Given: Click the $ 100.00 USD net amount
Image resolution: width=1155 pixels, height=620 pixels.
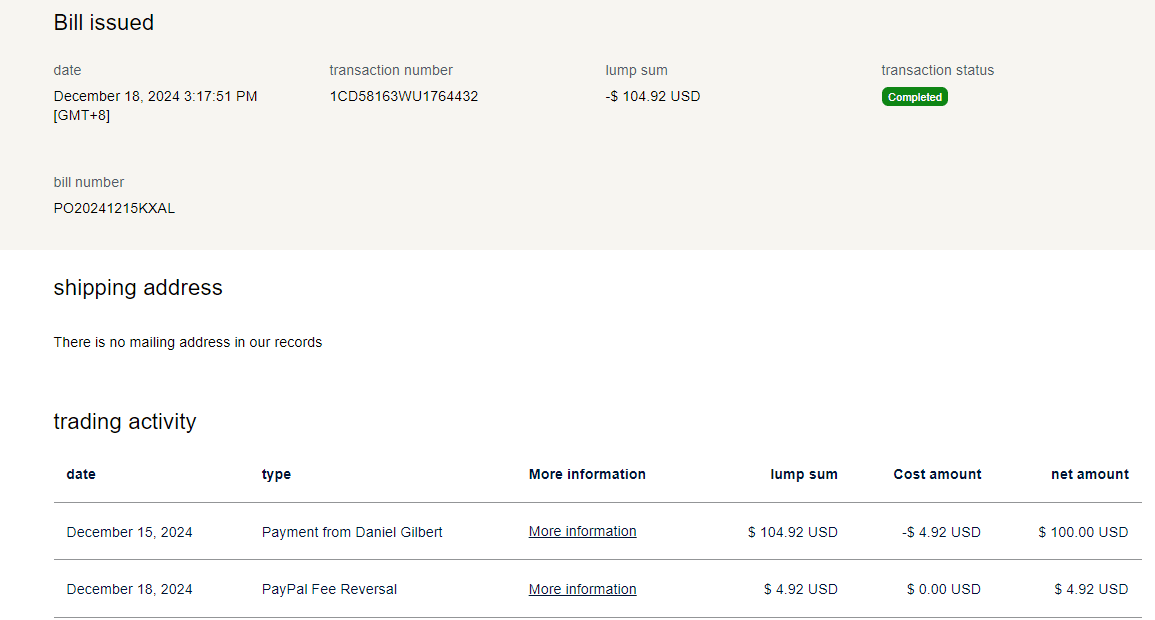Looking at the screenshot, I should 1083,532.
